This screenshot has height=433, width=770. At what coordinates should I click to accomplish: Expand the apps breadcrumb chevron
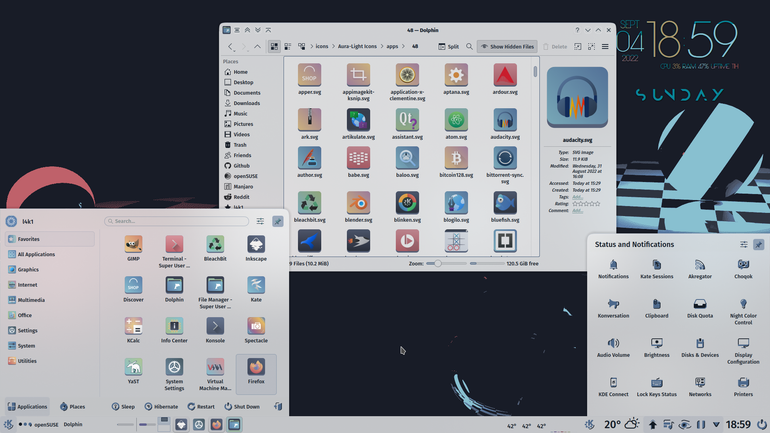tap(404, 47)
